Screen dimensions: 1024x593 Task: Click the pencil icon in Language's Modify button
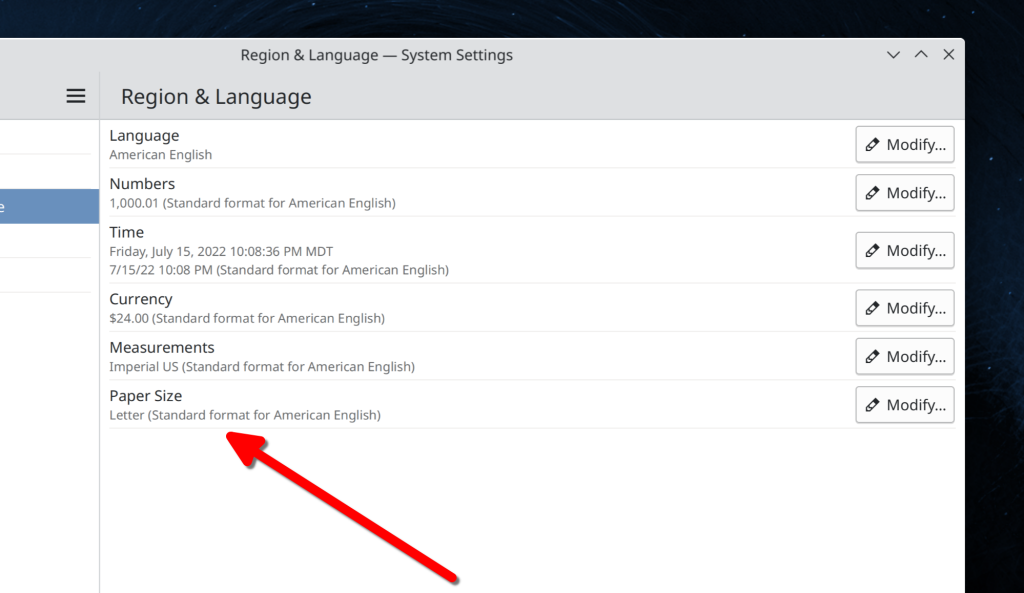[872, 145]
